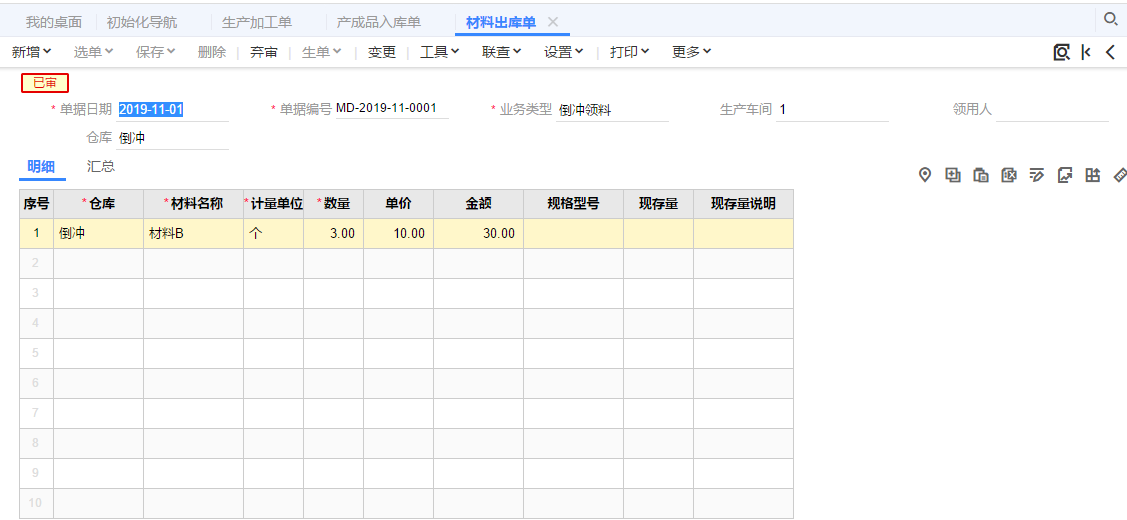Switch to the 汇总 summary tab
Screen dimensions: 1127x520
pos(101,166)
